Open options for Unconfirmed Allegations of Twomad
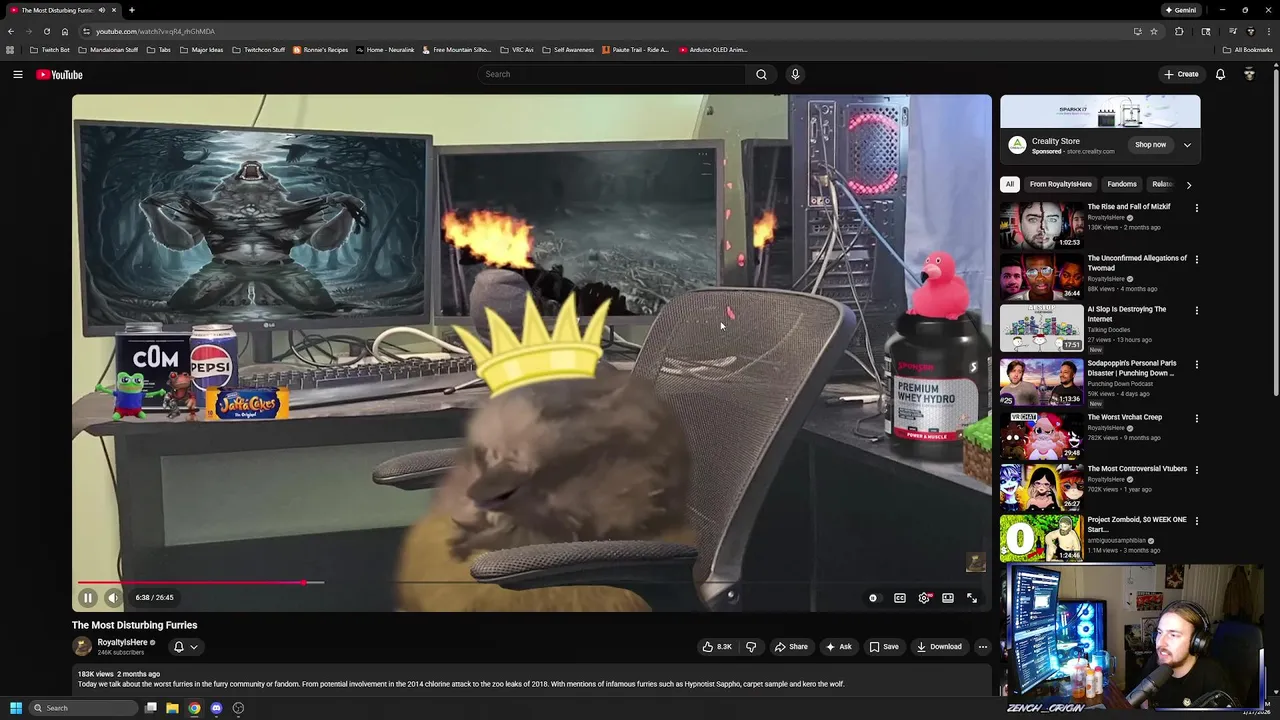Screen dimensions: 1280x720 pyautogui.click(x=1196, y=259)
